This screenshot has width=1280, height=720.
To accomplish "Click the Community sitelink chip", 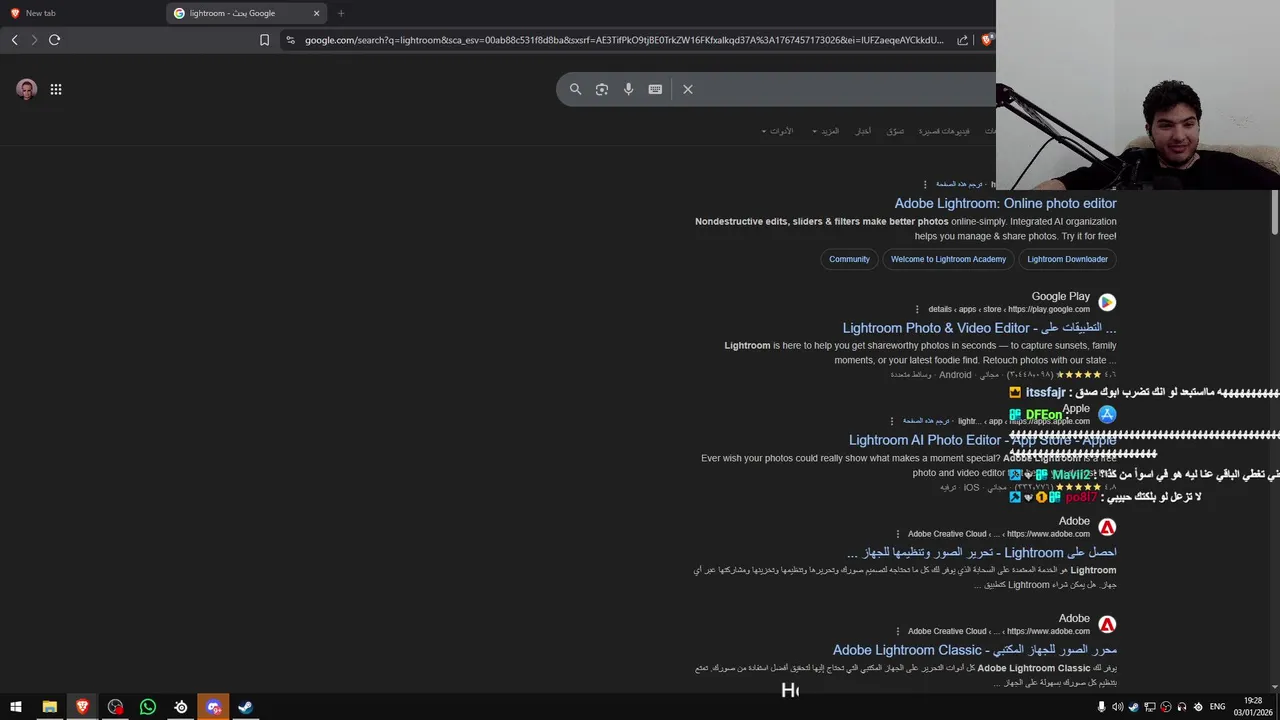I will pos(849,259).
